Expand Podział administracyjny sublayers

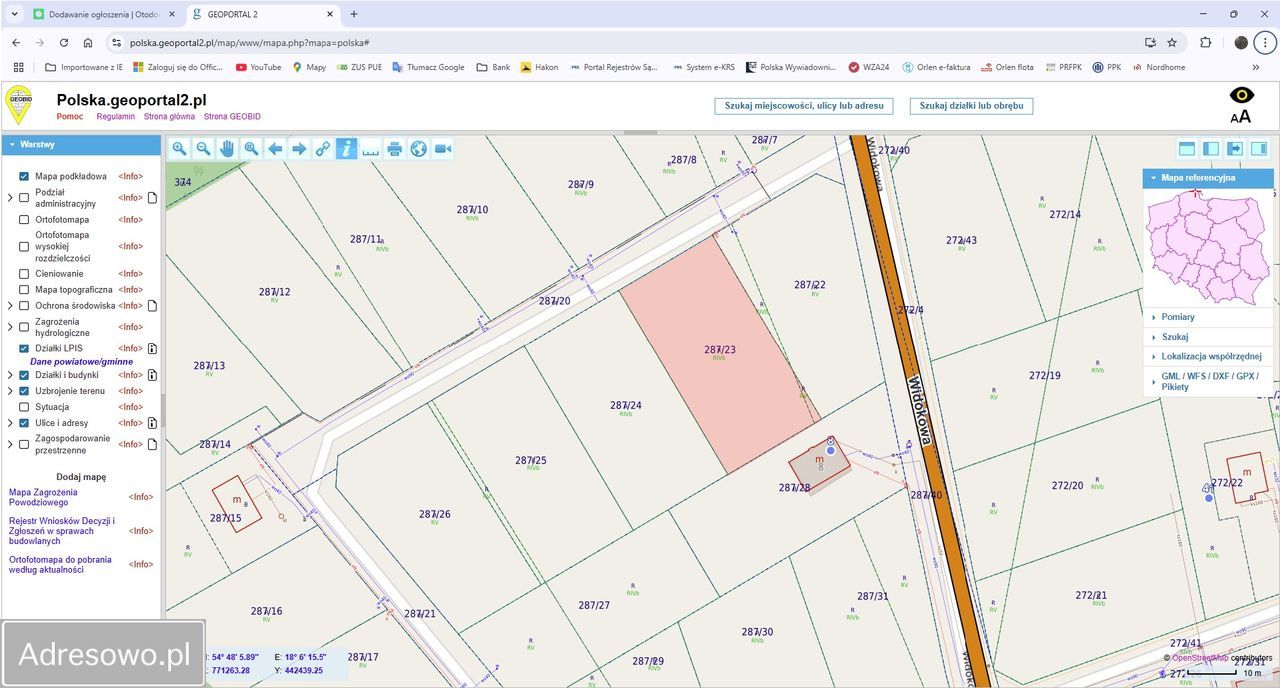10,198
